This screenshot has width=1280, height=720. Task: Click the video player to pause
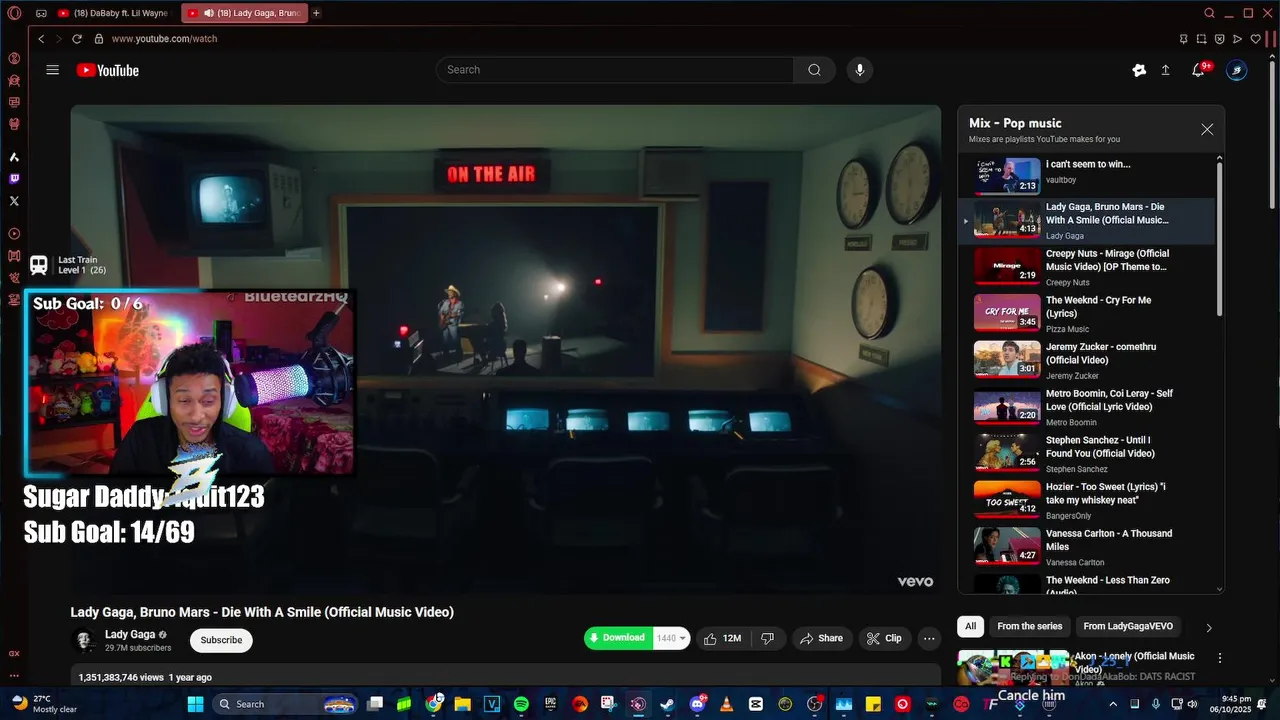(x=505, y=350)
